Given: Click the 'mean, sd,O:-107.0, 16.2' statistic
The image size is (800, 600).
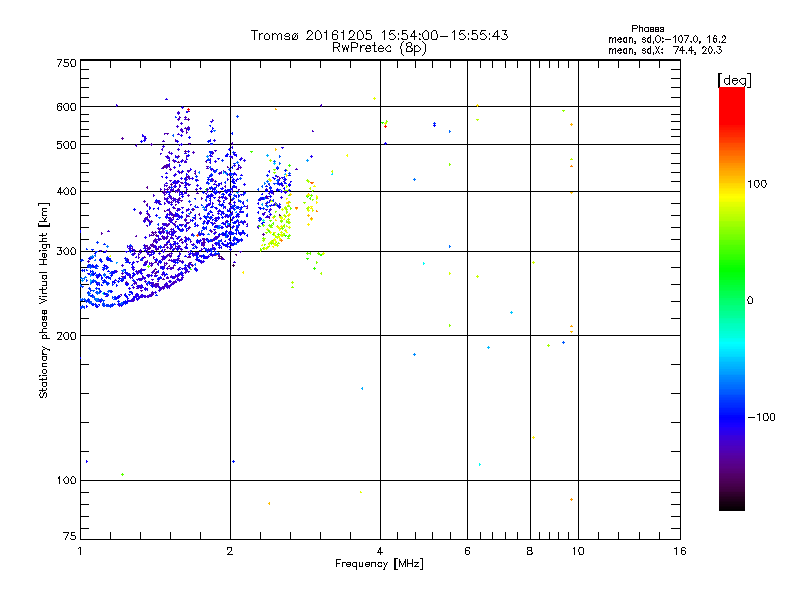Looking at the screenshot, I should 667,39.
